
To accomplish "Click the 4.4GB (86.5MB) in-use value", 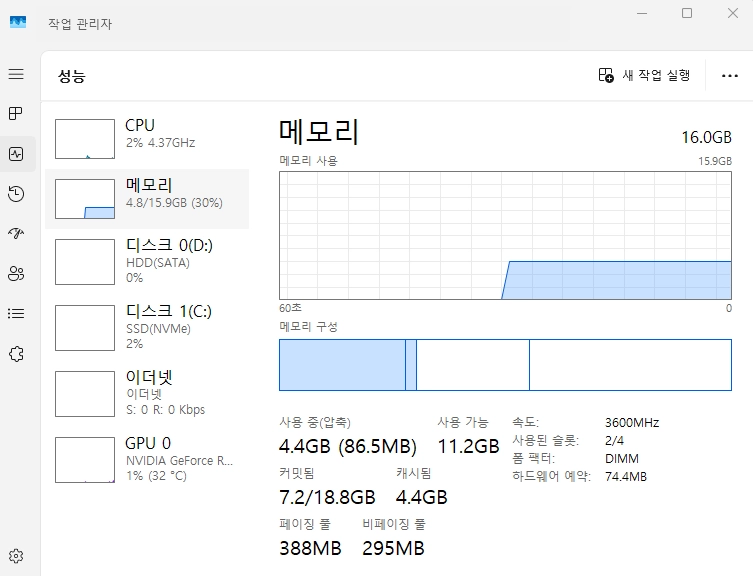I will click(x=348, y=446).
